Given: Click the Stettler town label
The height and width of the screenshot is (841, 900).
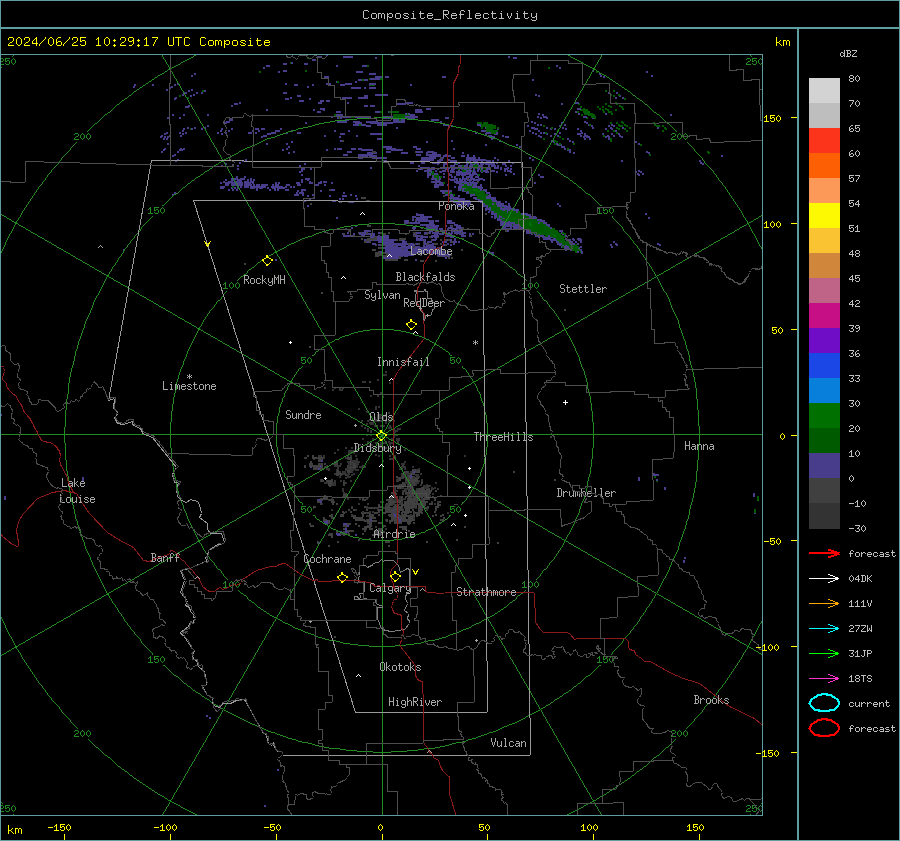Looking at the screenshot, I should [583, 289].
